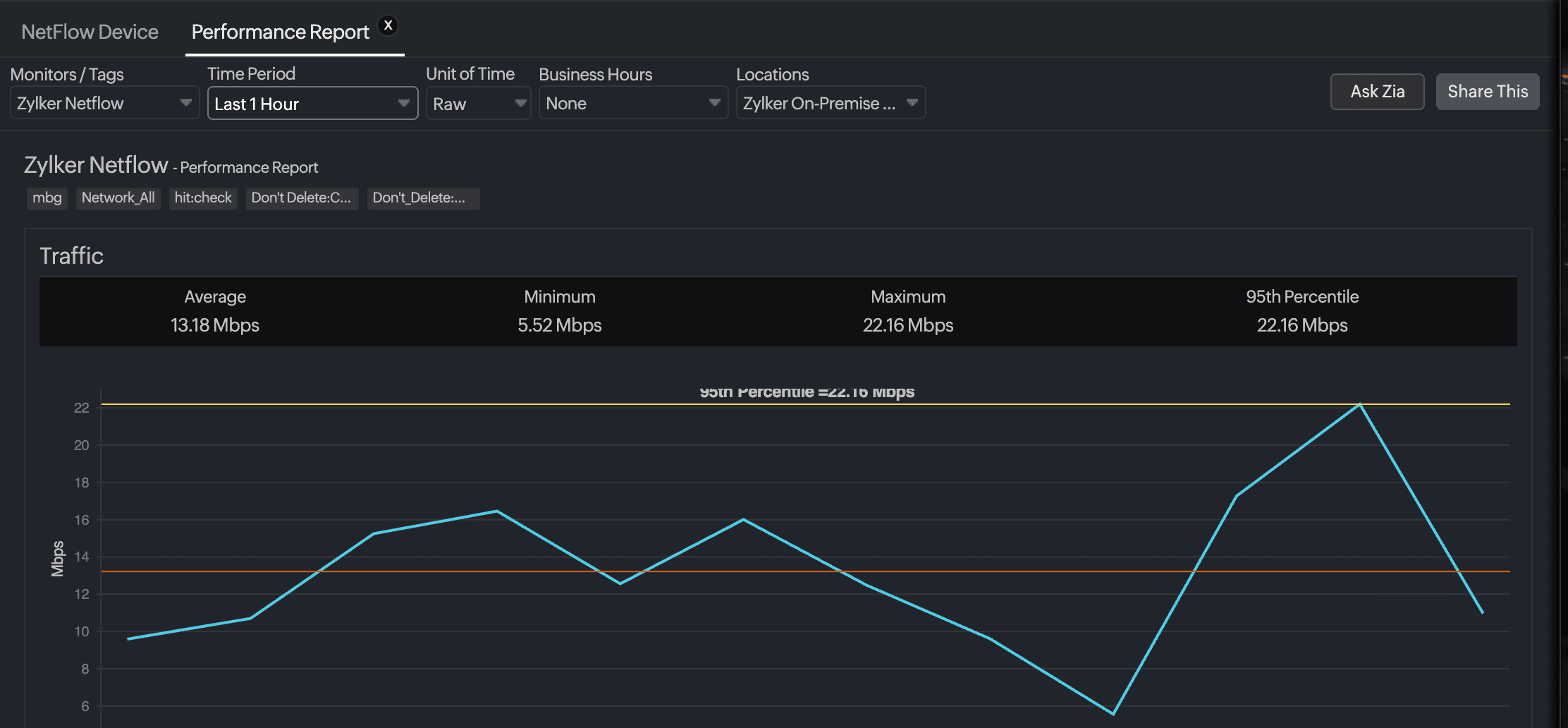This screenshot has width=1568, height=728.
Task: Select the Performance Report tab
Action: coord(279,32)
